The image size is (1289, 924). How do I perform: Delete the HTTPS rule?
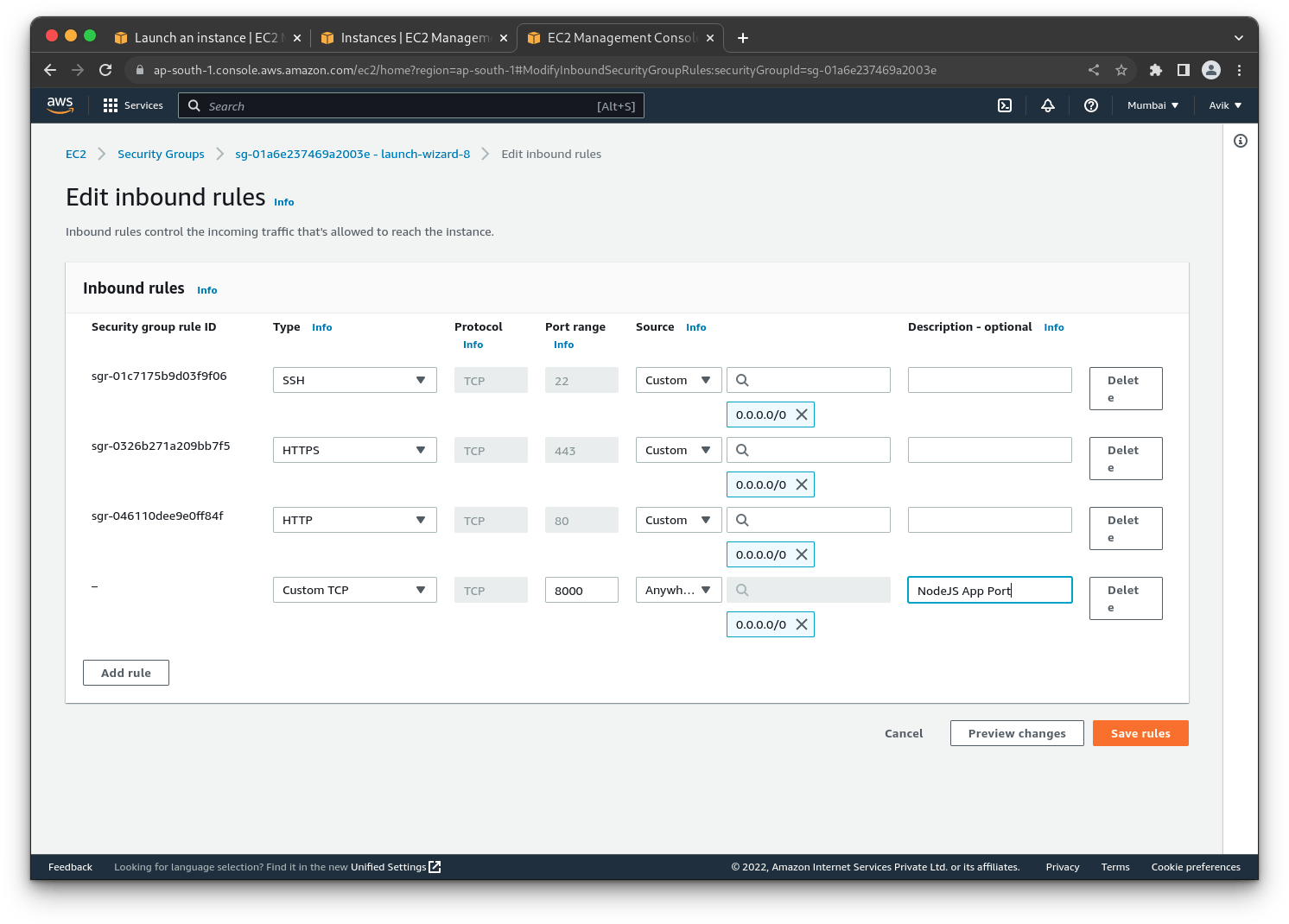click(1125, 458)
